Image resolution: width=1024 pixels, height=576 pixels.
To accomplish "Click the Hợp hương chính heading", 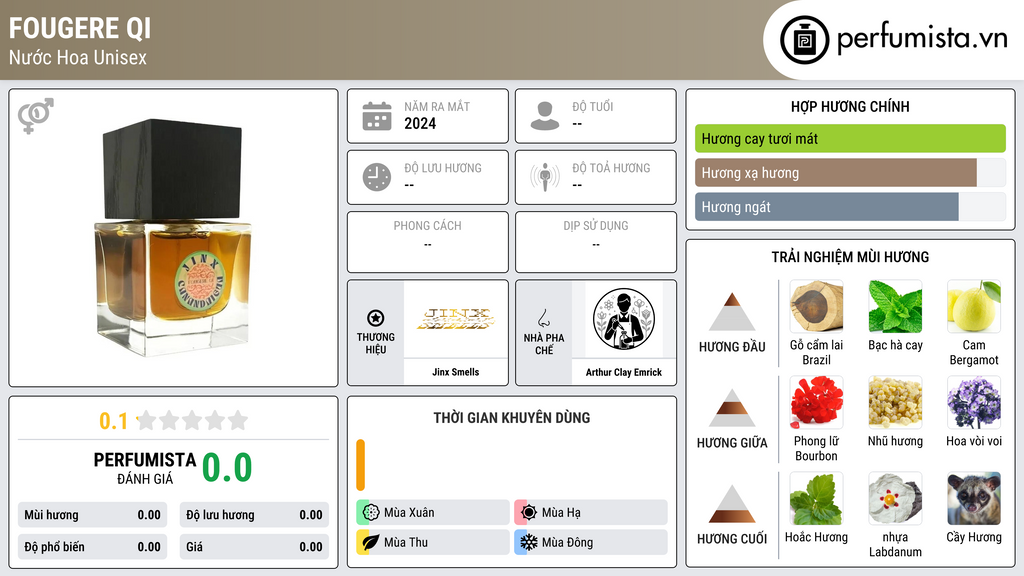I will tap(850, 106).
